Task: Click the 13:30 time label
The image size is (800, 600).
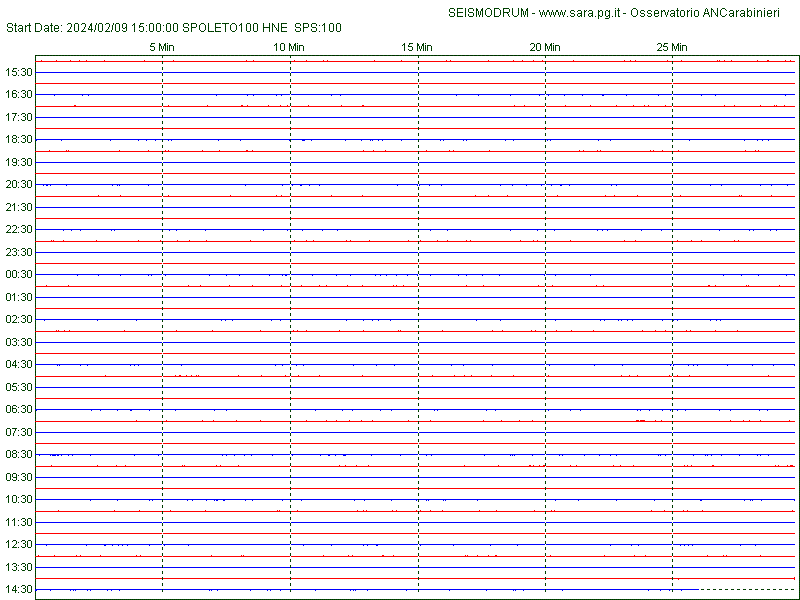Action: [19, 567]
